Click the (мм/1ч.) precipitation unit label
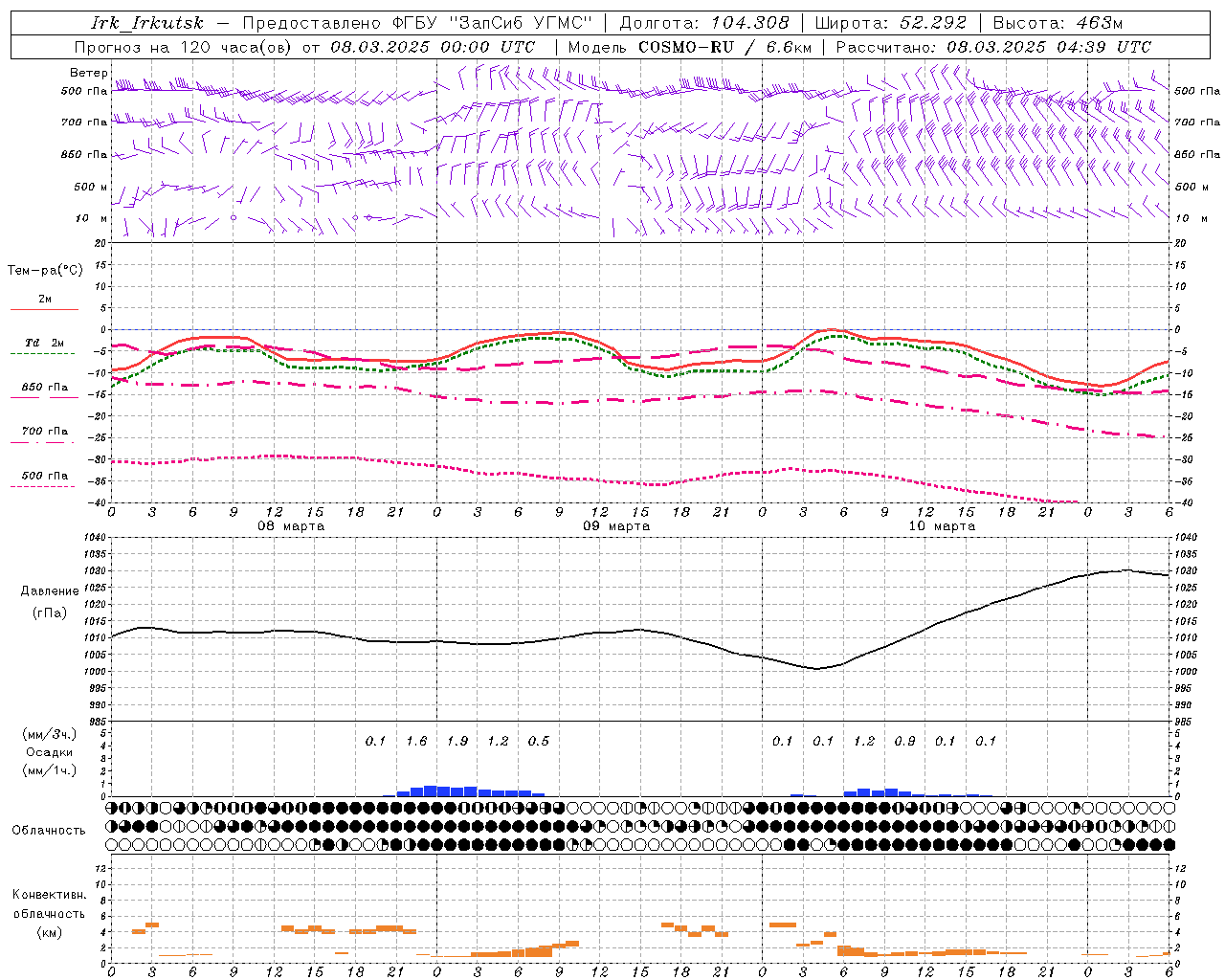The image size is (1225, 980). coord(50,770)
